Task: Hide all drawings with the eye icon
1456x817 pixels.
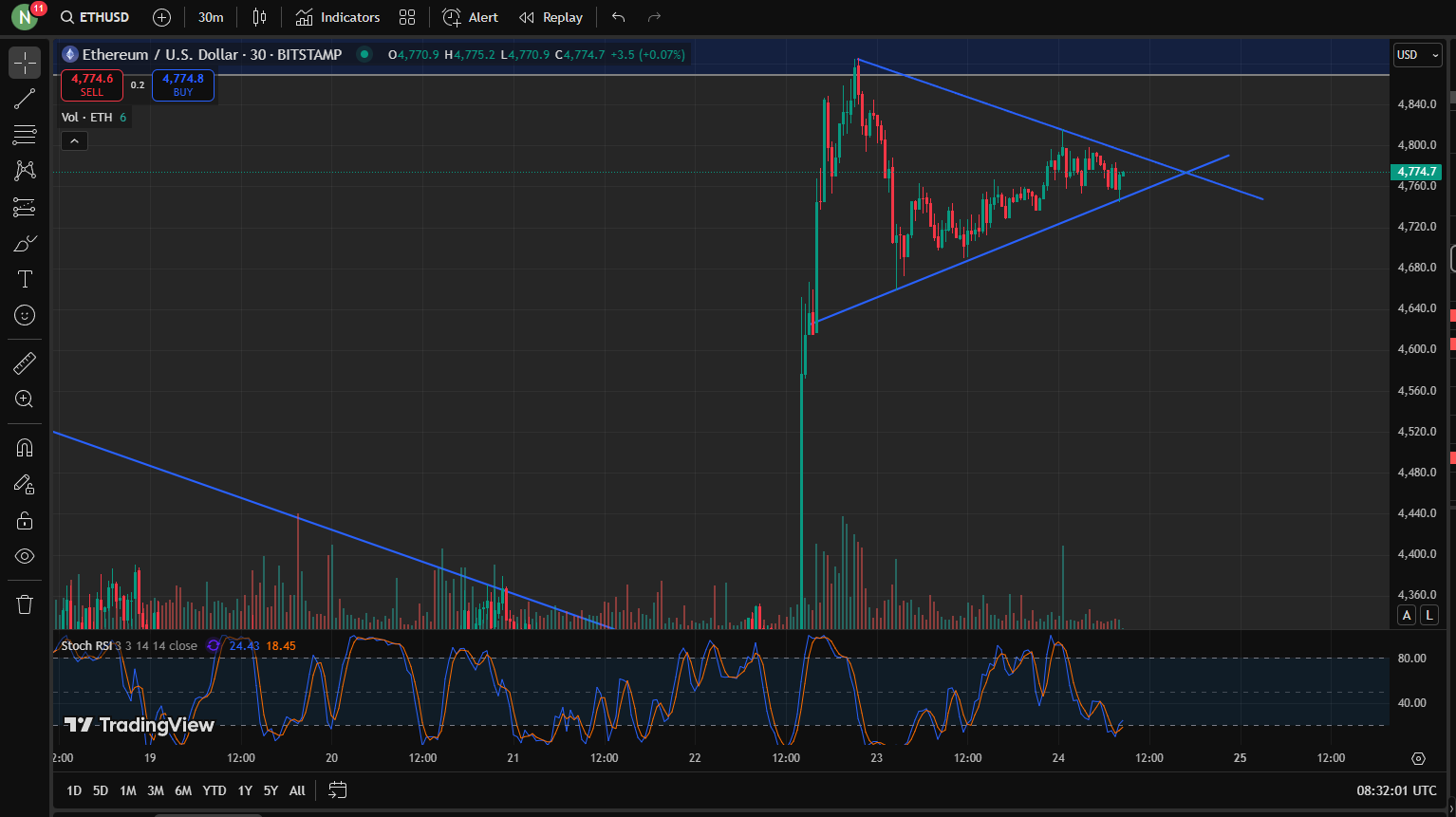Action: click(x=25, y=556)
